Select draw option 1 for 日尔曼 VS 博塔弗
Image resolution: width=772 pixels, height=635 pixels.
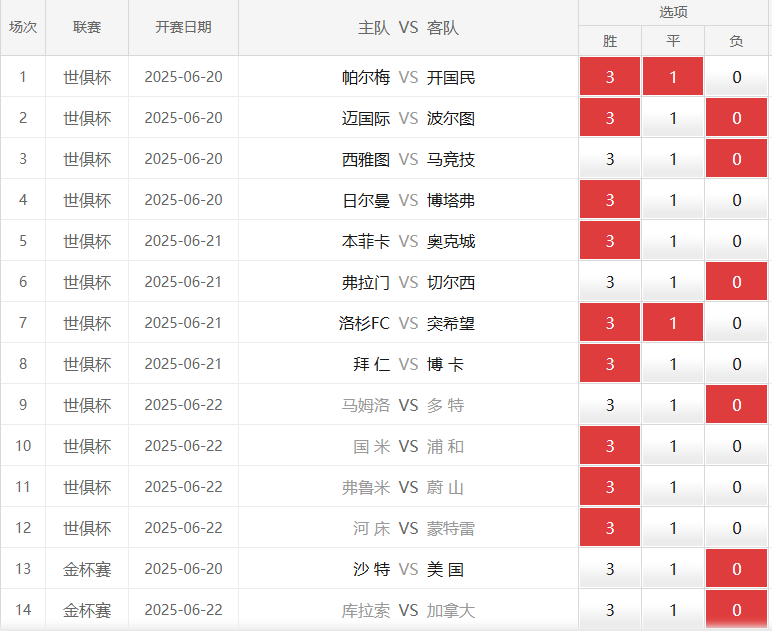pos(673,199)
